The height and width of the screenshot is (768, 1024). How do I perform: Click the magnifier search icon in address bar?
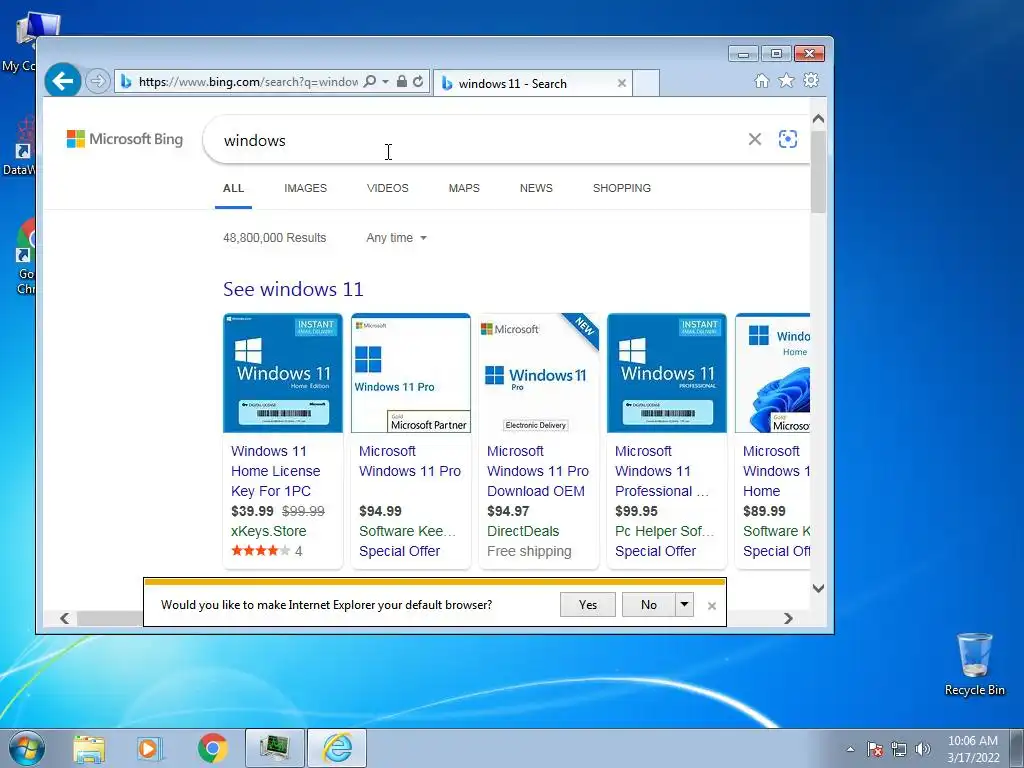[x=370, y=81]
